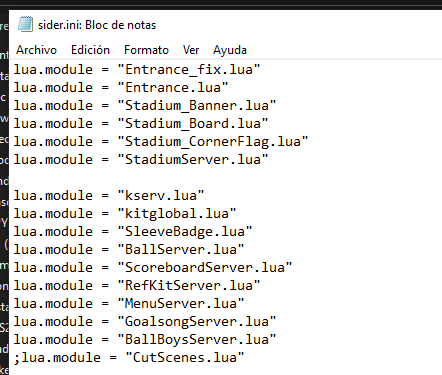Click the "kserv.lua" line

coord(109,196)
